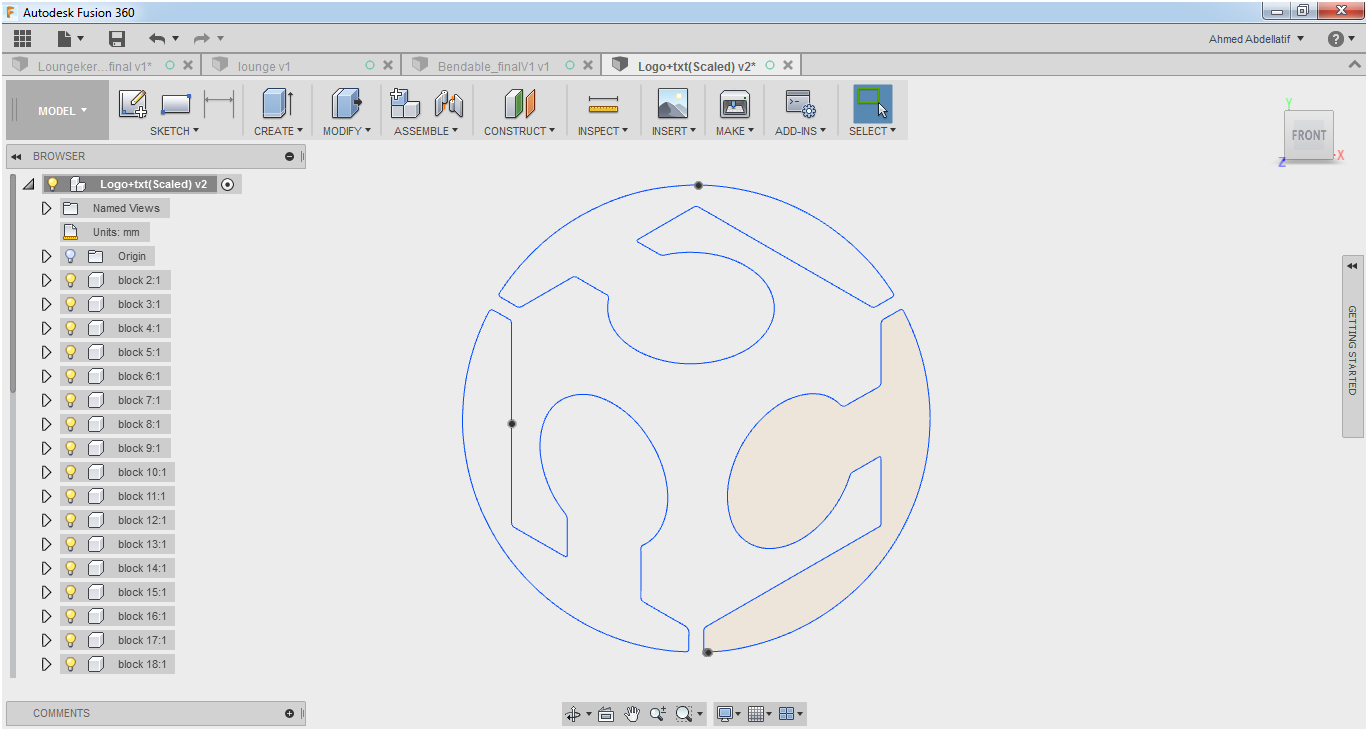Image resolution: width=1366 pixels, height=729 pixels.
Task: Click the Insert image icon
Action: 673,104
